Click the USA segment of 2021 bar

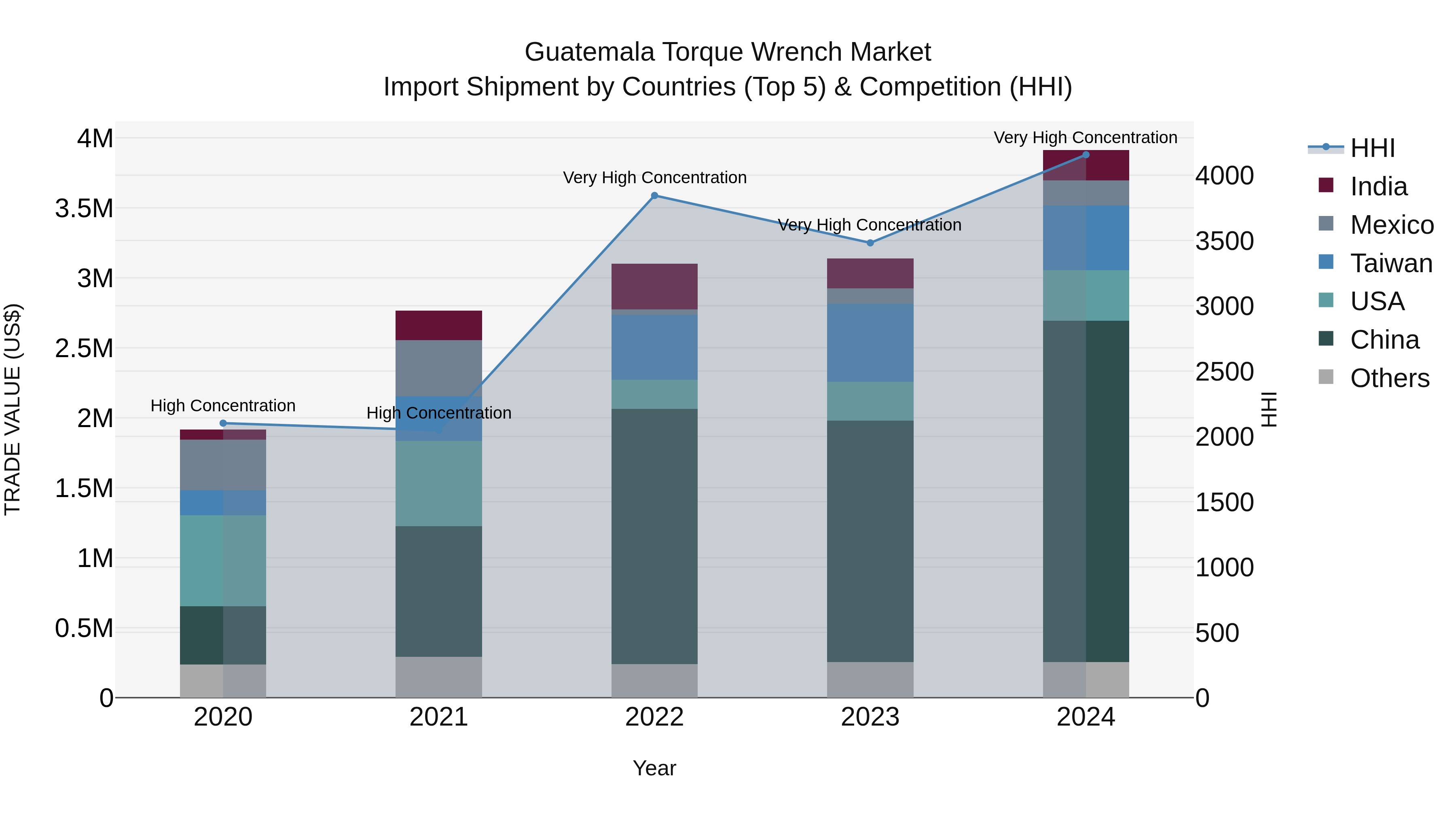pyautogui.click(x=438, y=484)
